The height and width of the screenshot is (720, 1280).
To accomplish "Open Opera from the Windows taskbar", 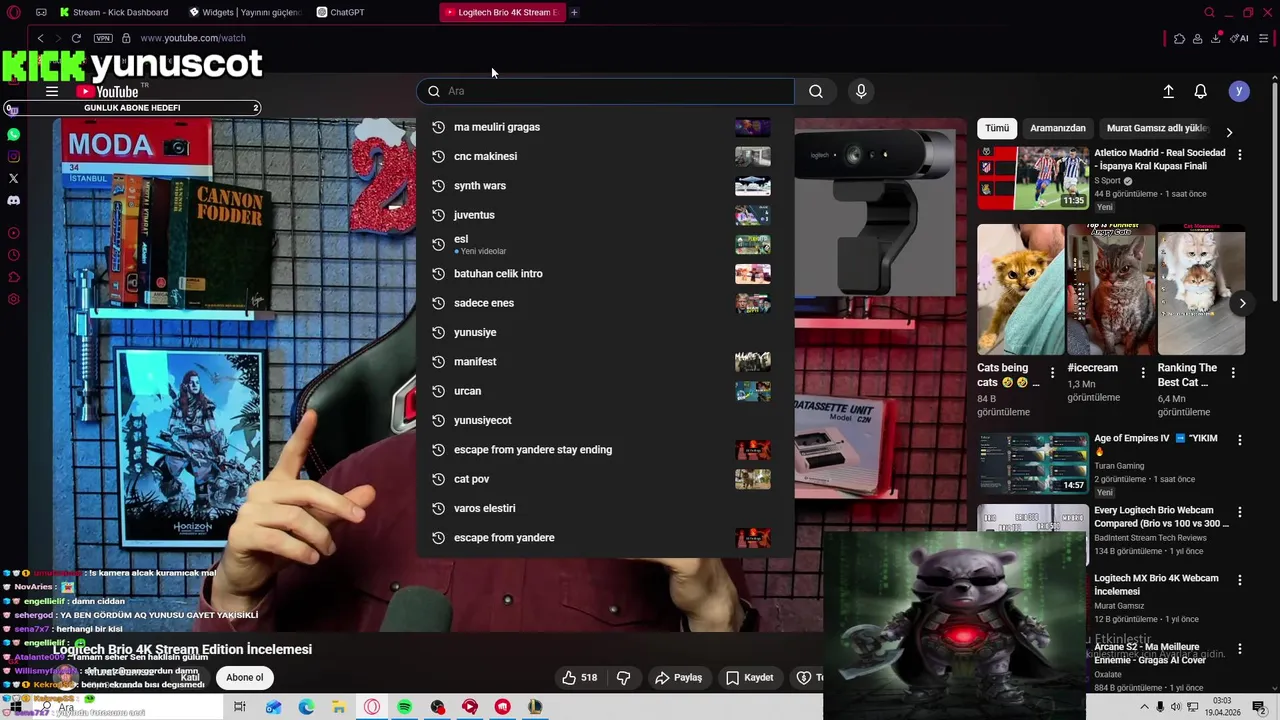I will (372, 707).
